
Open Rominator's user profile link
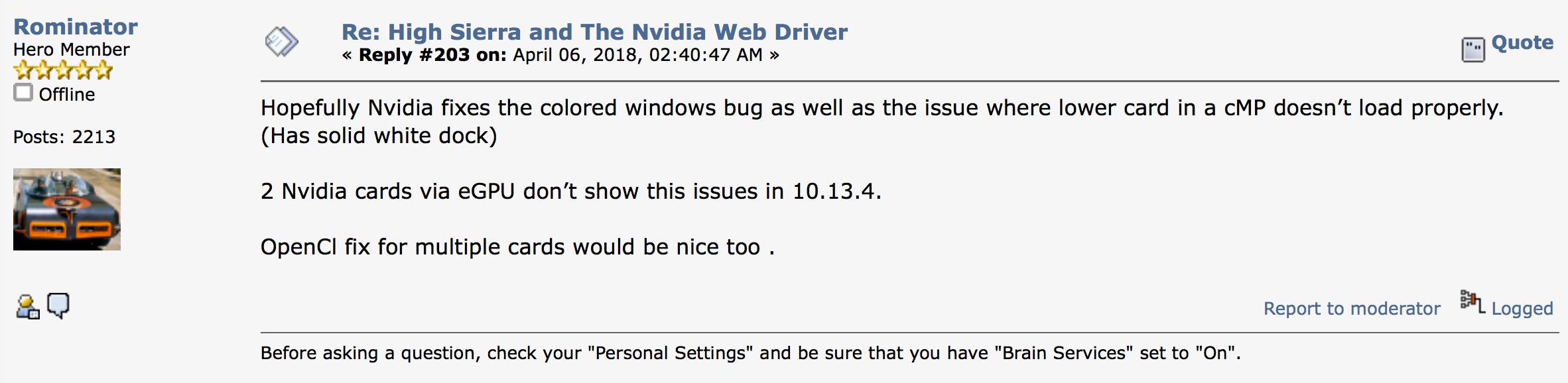pyautogui.click(x=76, y=27)
